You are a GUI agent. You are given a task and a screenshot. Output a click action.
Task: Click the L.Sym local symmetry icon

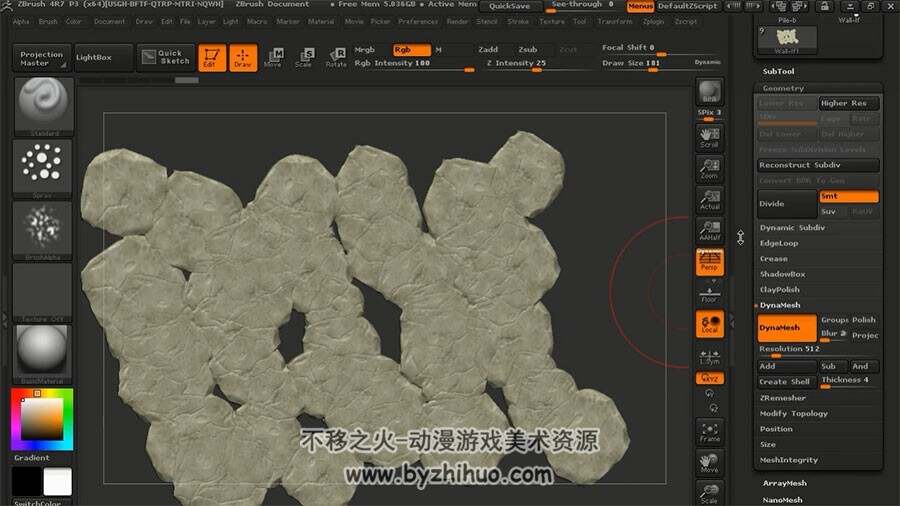pyautogui.click(x=709, y=356)
